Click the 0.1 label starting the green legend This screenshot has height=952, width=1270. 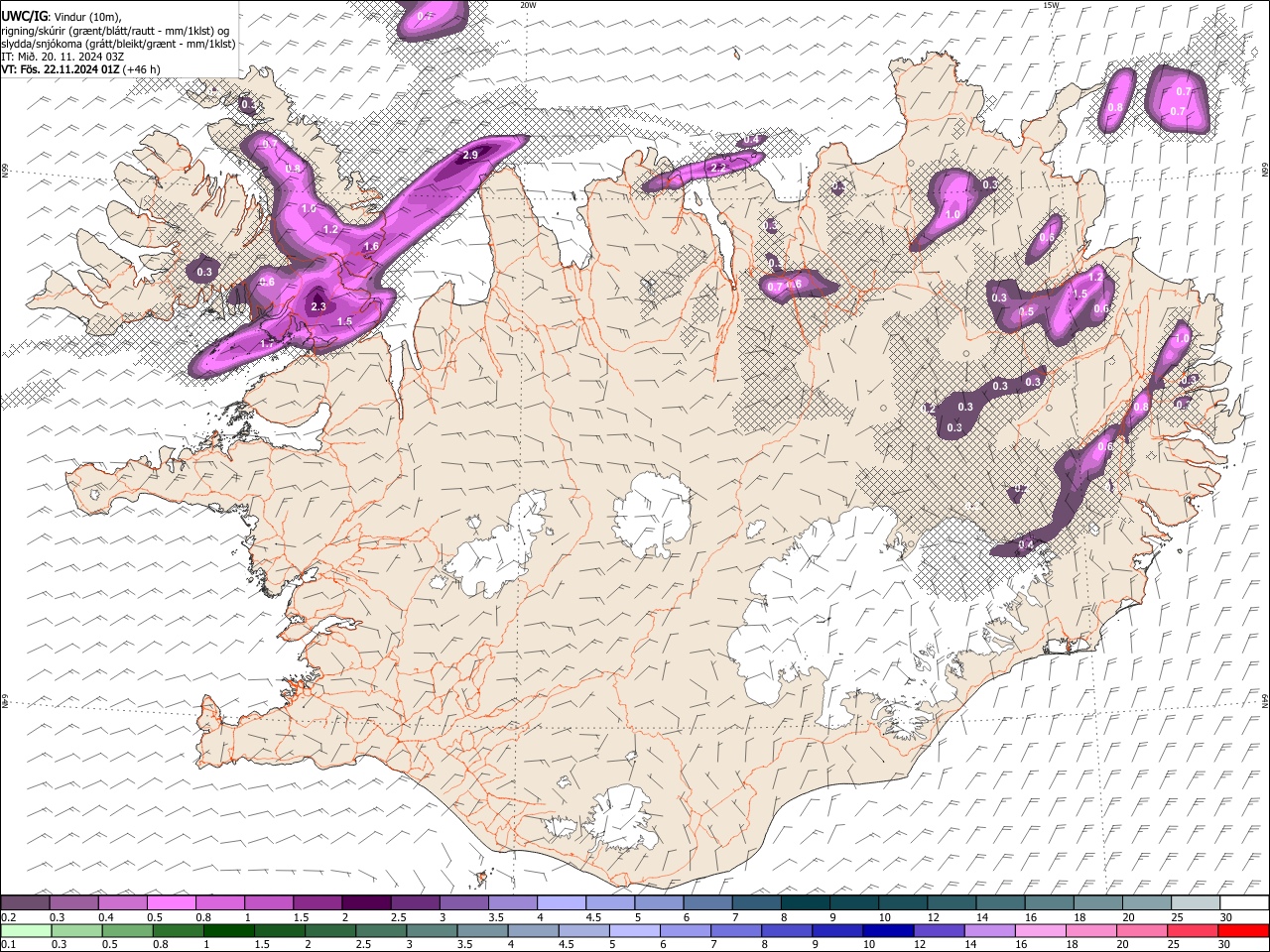pos(7,945)
